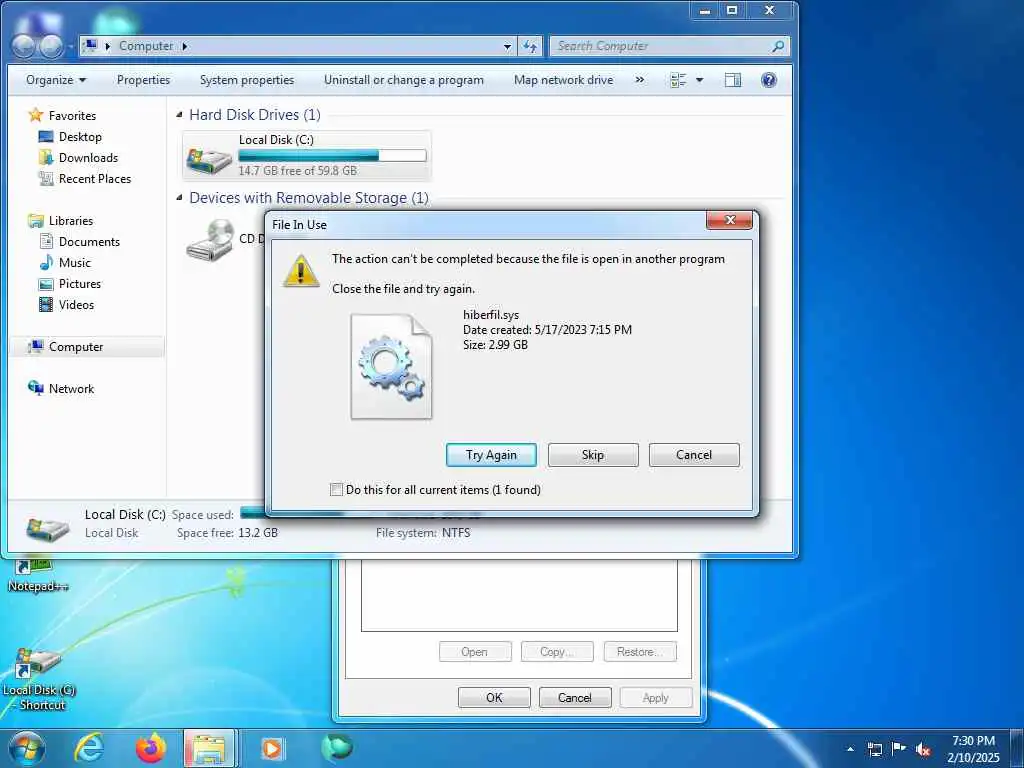Click '14.7 GB free of 59.8 GB' text

point(298,170)
